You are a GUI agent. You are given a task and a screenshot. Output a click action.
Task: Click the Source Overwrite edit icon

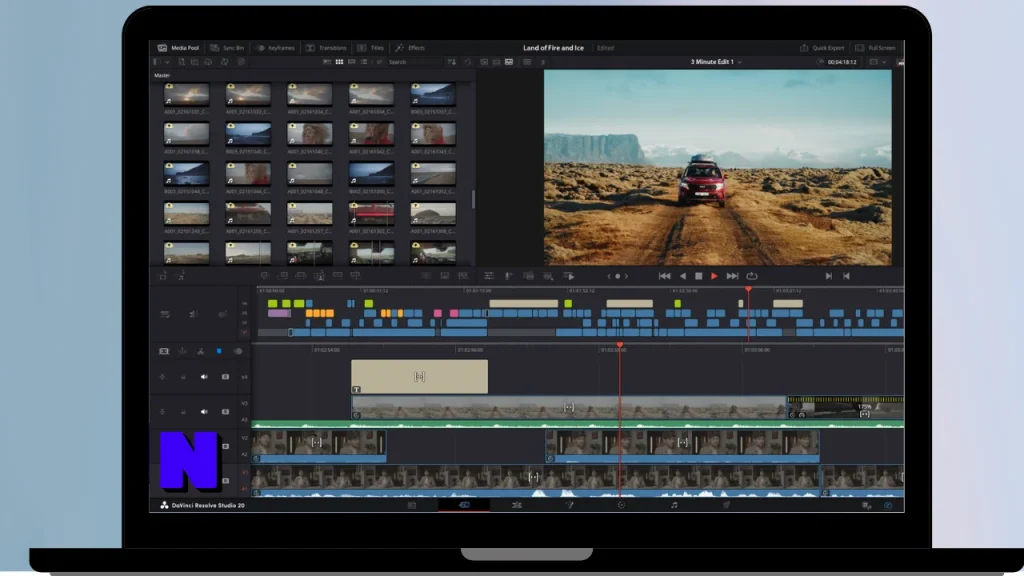coord(355,276)
